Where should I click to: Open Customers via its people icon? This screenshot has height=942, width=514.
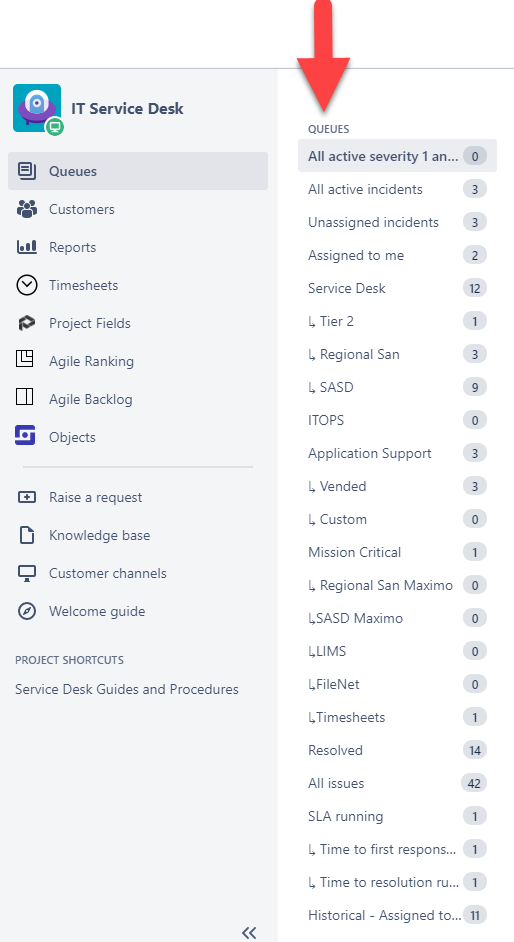click(27, 209)
